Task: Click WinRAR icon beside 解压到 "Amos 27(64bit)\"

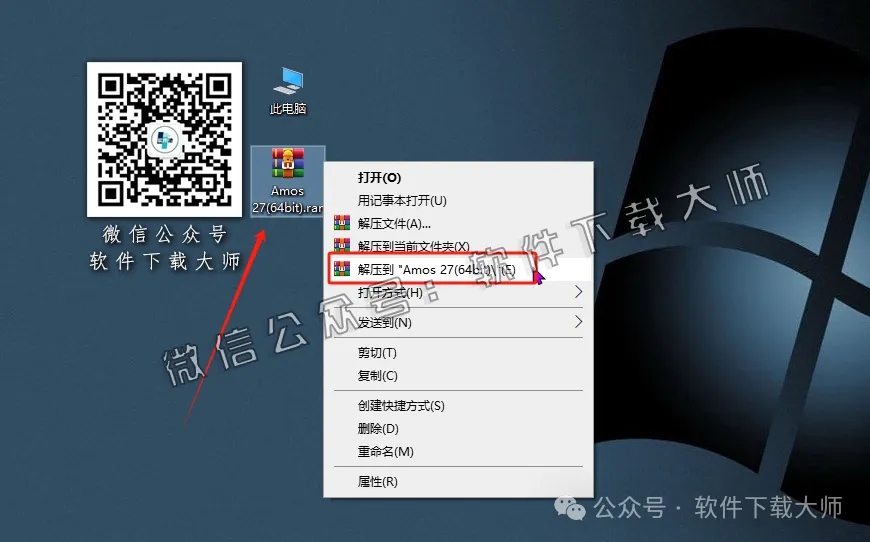Action: coord(342,269)
